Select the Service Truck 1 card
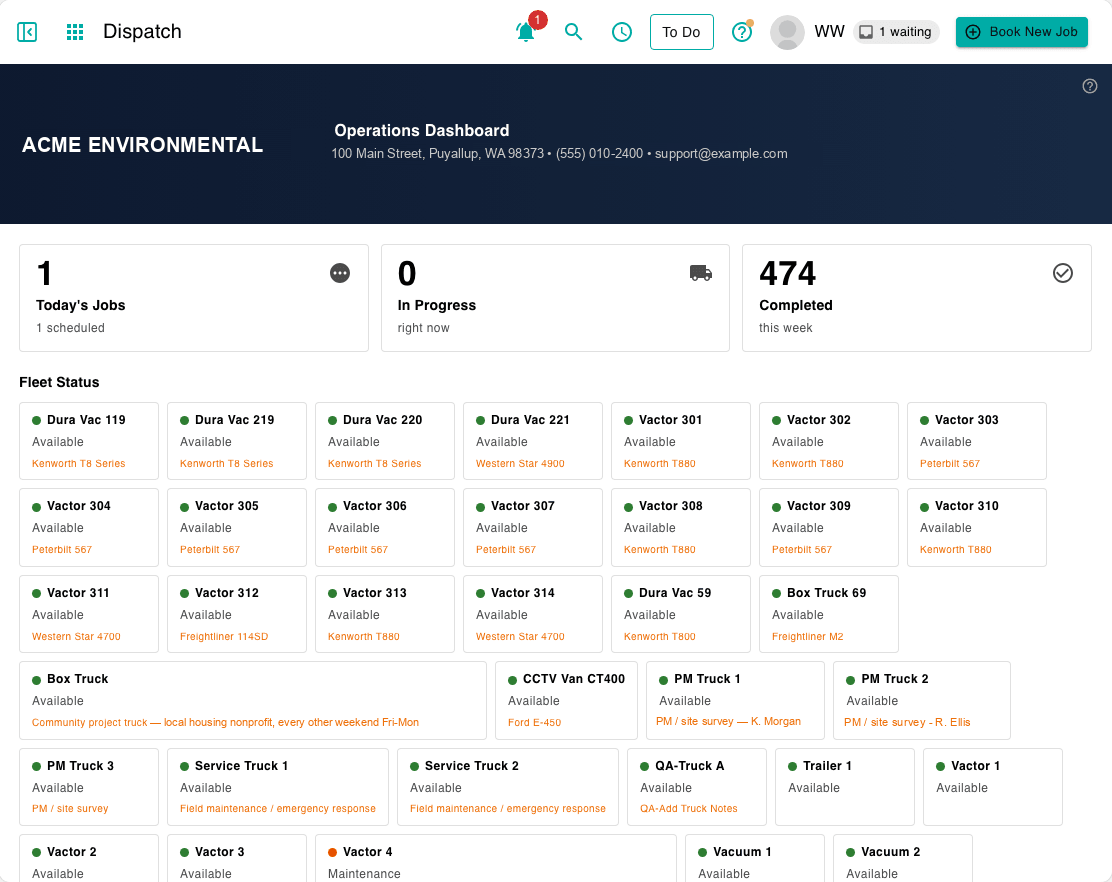Image resolution: width=1112 pixels, height=882 pixels. [278, 787]
